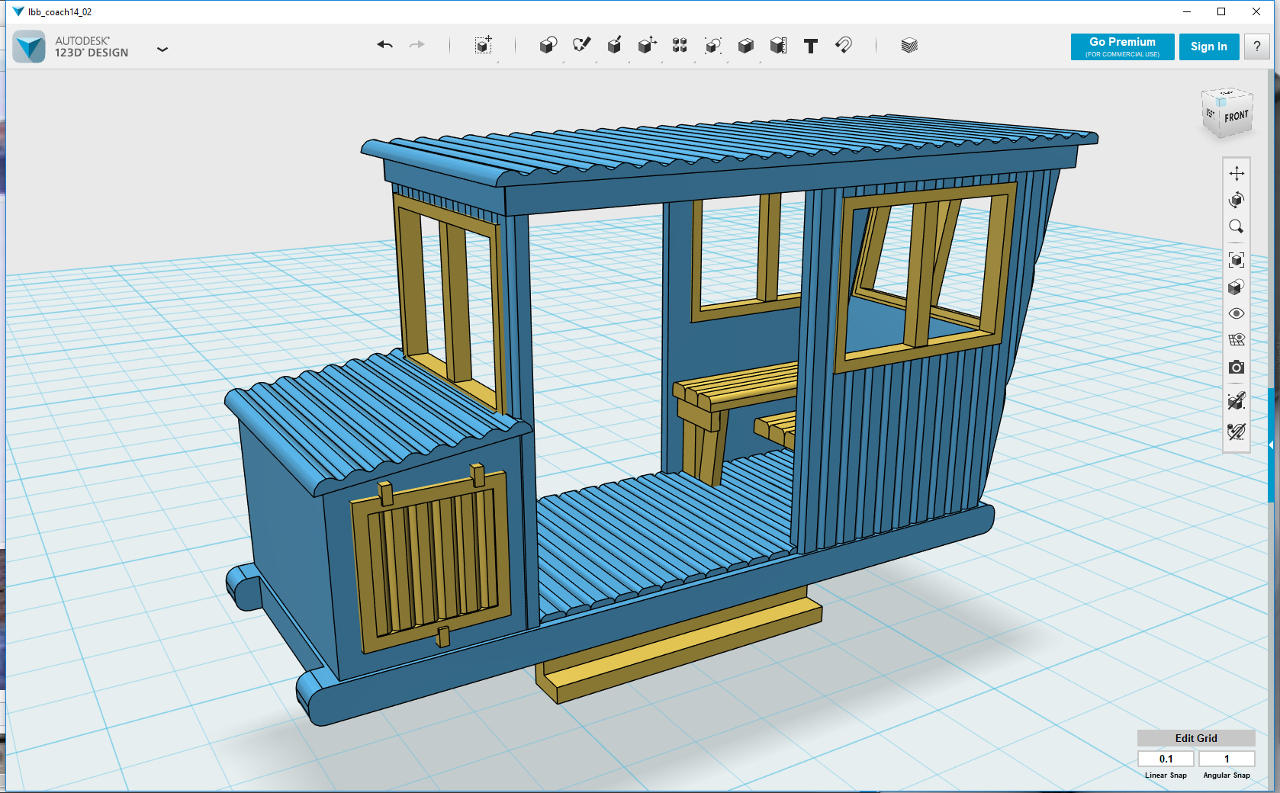Screen dimensions: 1280x793
Task: Select the Measure tool
Action: tap(778, 45)
